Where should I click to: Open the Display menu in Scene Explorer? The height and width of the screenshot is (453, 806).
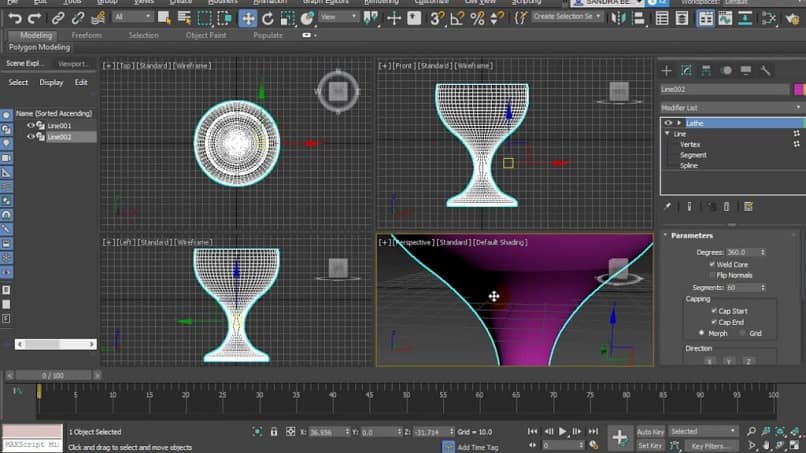pos(51,82)
